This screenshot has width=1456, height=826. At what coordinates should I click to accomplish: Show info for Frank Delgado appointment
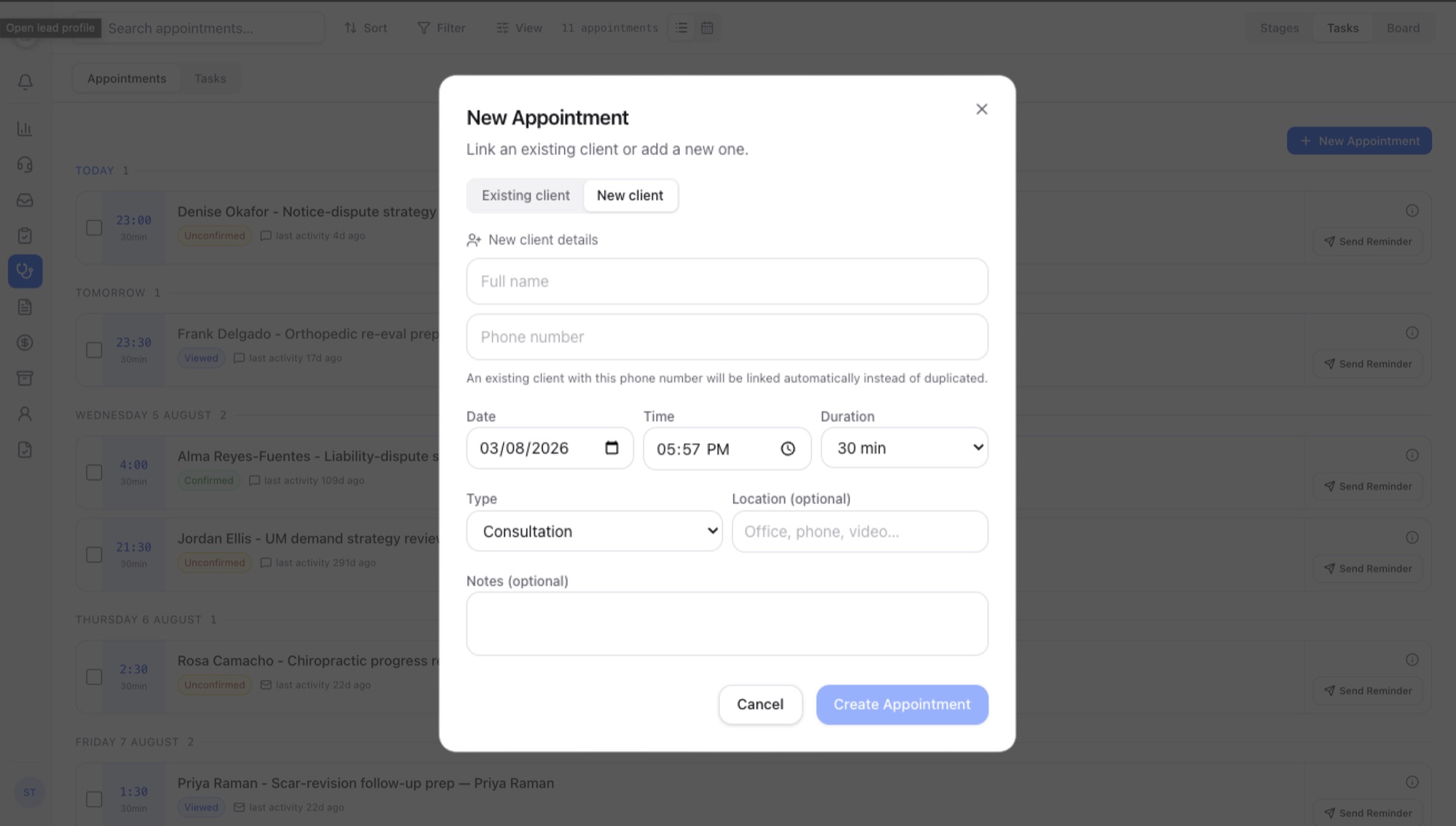point(1412,333)
